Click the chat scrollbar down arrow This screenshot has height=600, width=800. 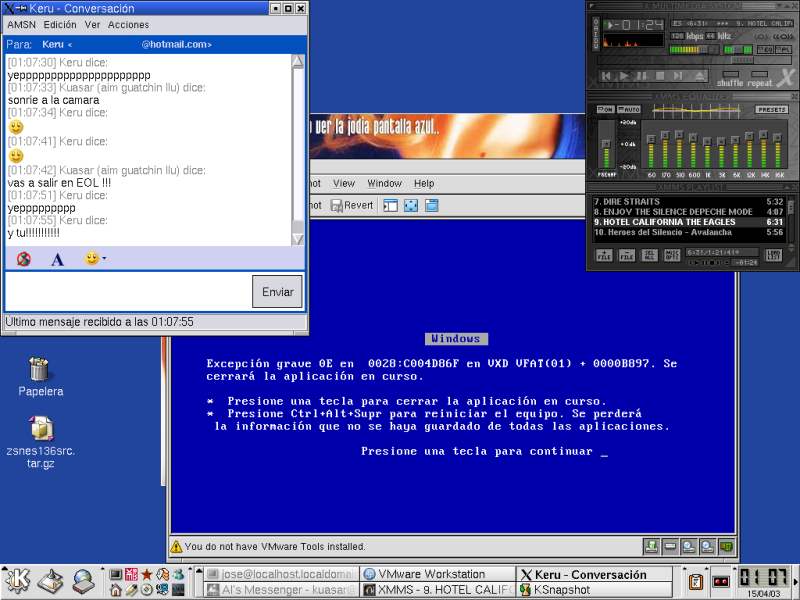[298, 239]
